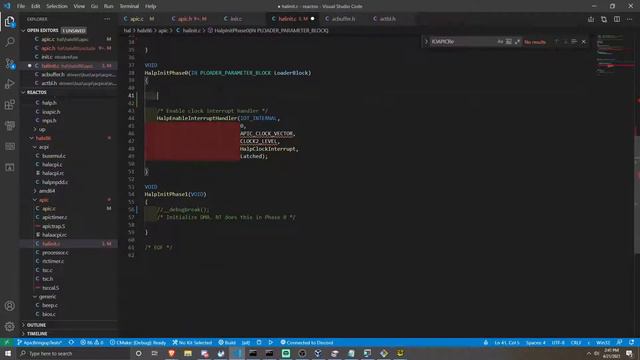The height and width of the screenshot is (360, 640).
Task: Open Source Control view in activity bar
Action: [x=10, y=63]
